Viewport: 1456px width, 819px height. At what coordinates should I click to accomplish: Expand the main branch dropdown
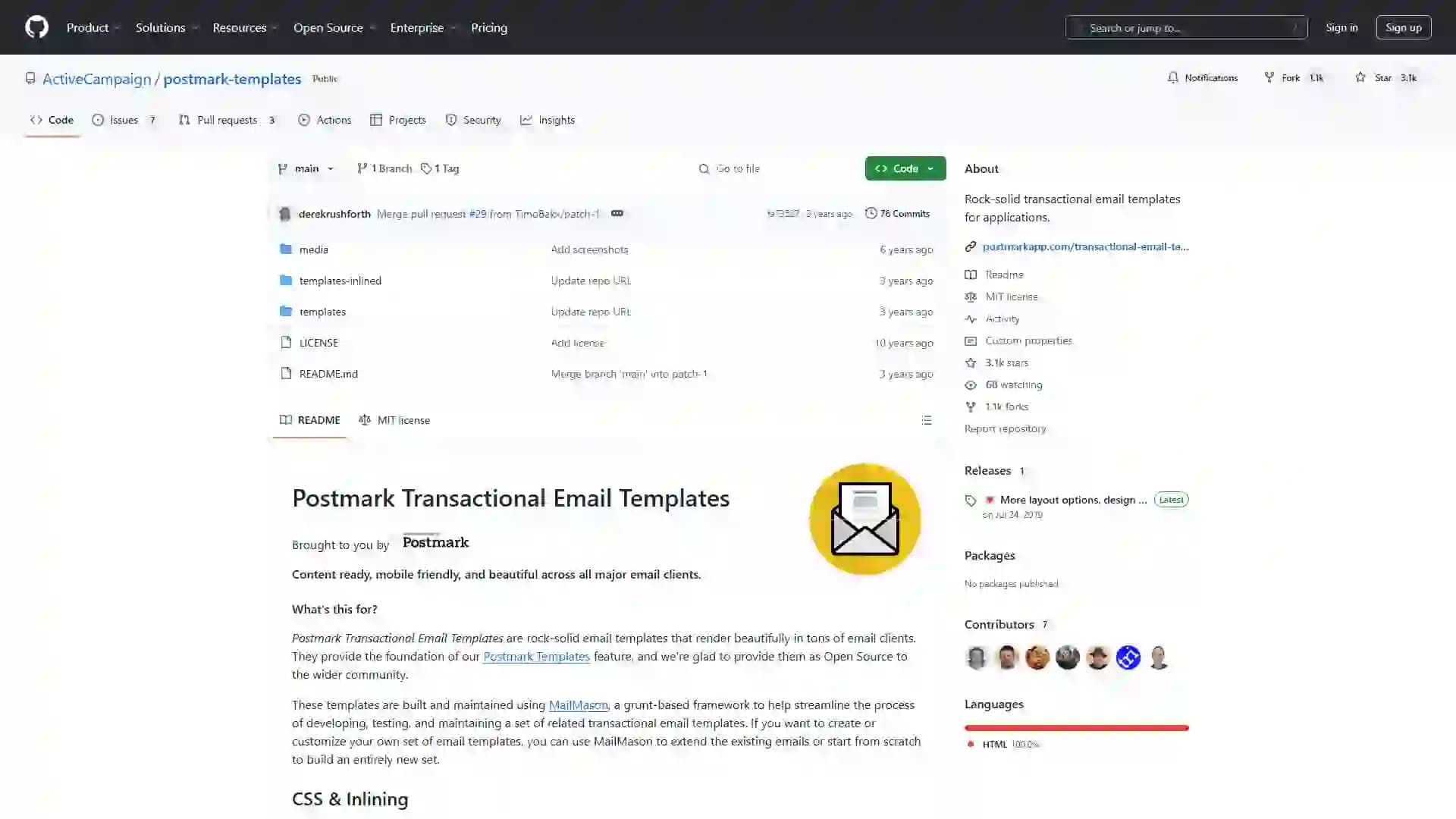tap(306, 168)
